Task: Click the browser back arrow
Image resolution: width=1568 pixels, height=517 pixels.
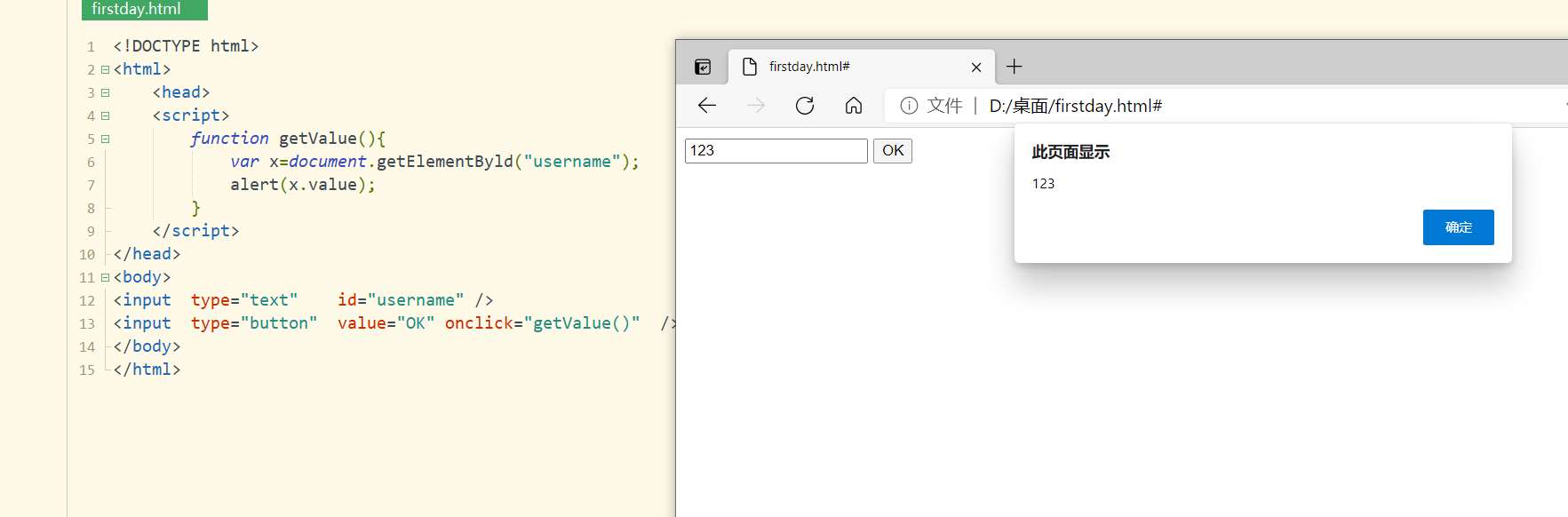Action: [x=707, y=106]
